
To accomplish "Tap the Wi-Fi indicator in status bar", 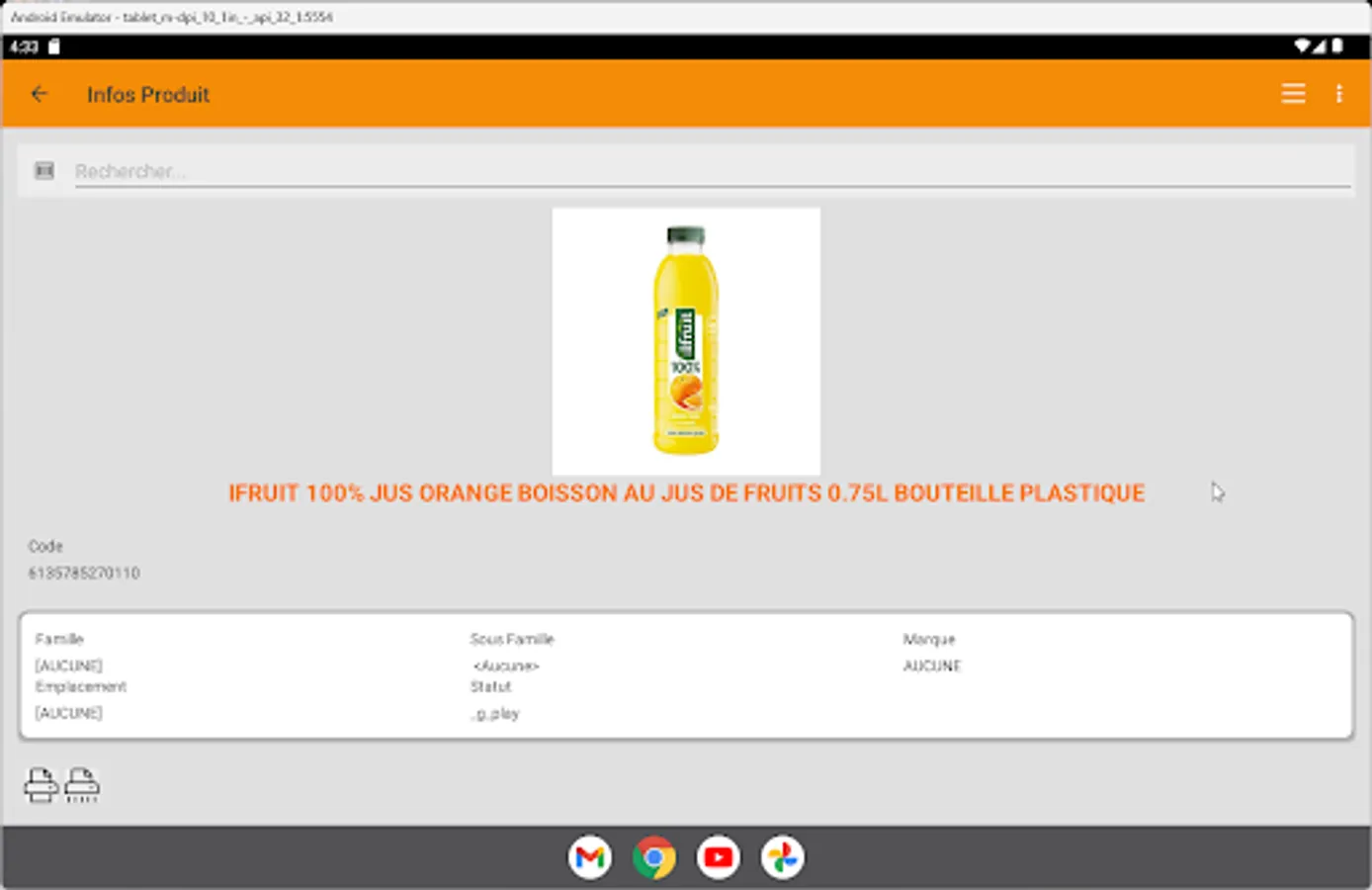I will (1303, 45).
